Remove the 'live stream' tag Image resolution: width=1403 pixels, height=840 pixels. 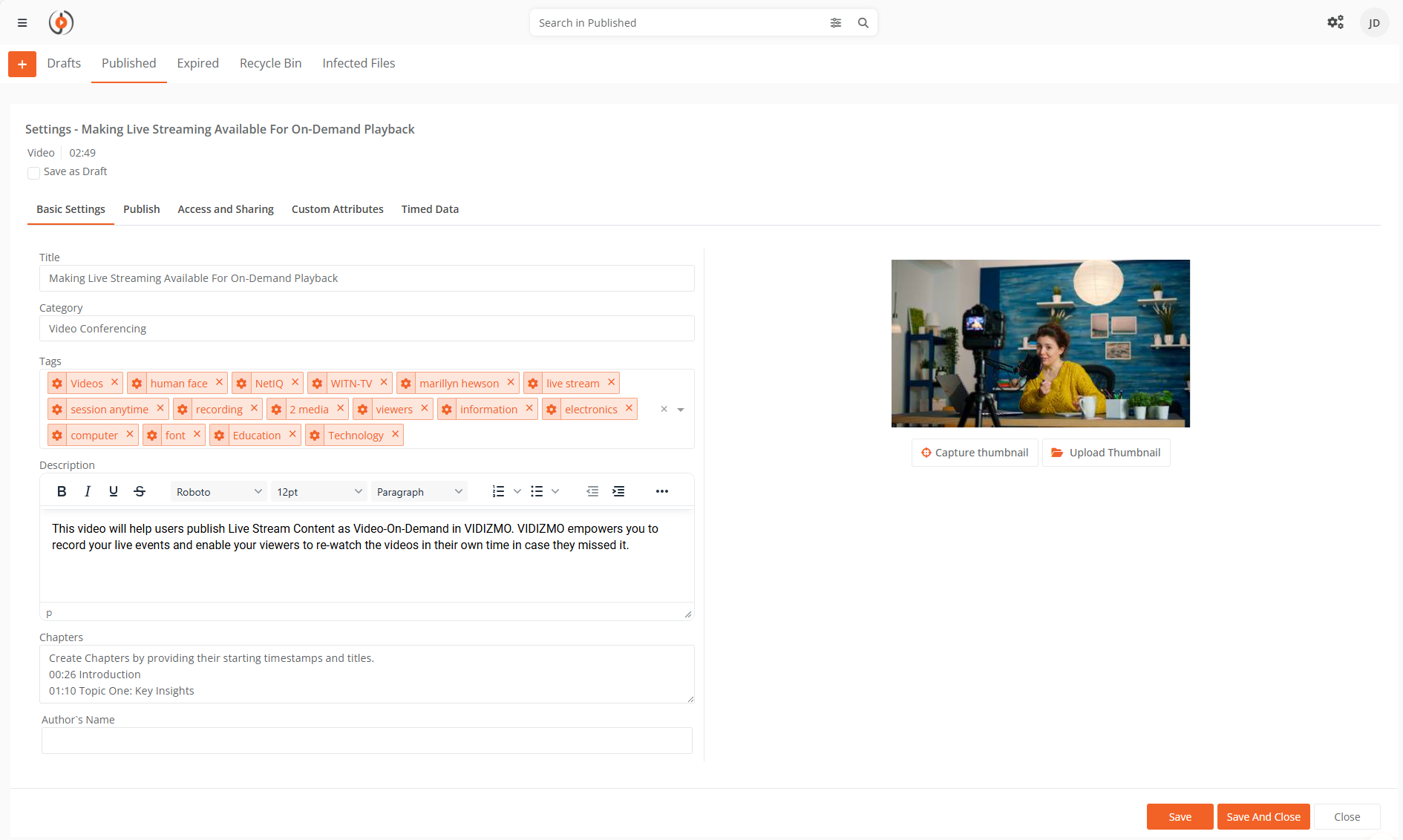[612, 382]
